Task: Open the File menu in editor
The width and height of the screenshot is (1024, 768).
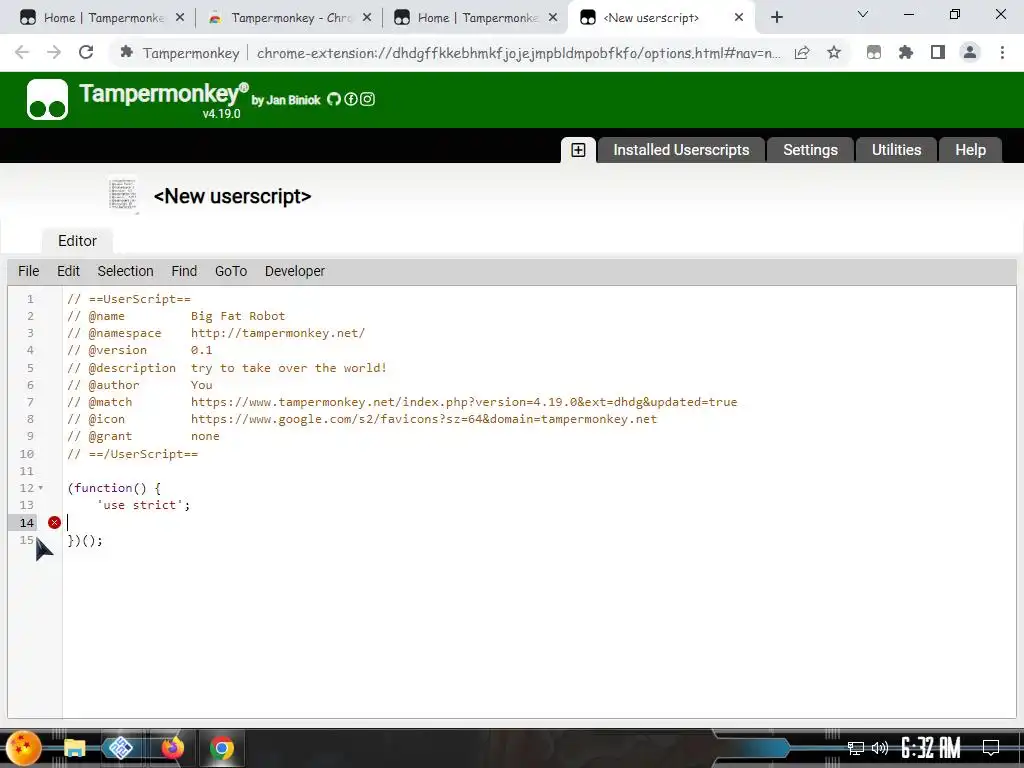Action: [x=29, y=271]
